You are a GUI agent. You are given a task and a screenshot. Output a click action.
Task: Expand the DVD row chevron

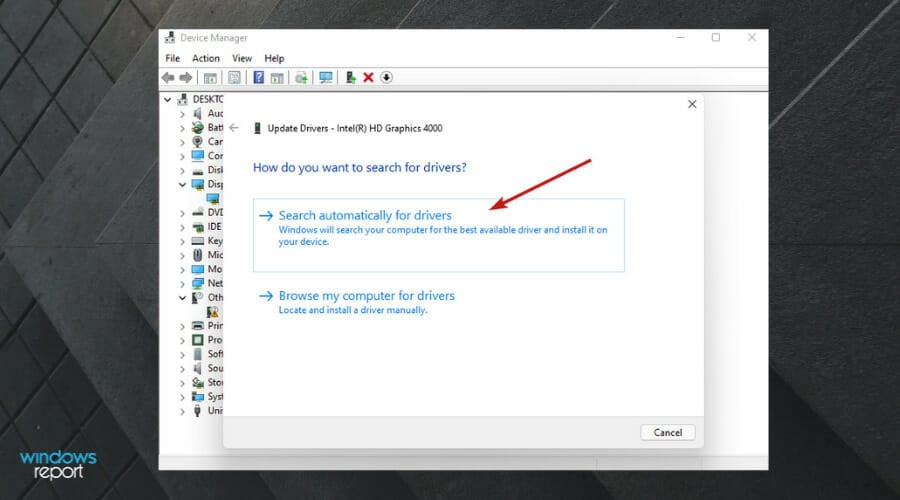[x=183, y=213]
